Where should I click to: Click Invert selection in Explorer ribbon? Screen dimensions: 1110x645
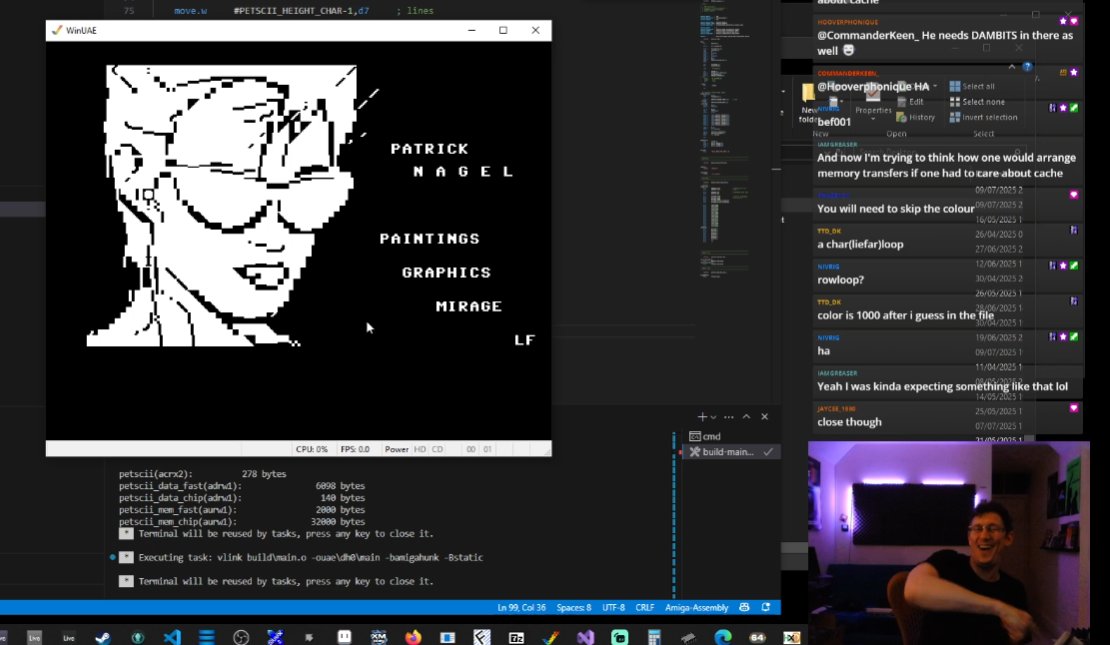pyautogui.click(x=983, y=118)
